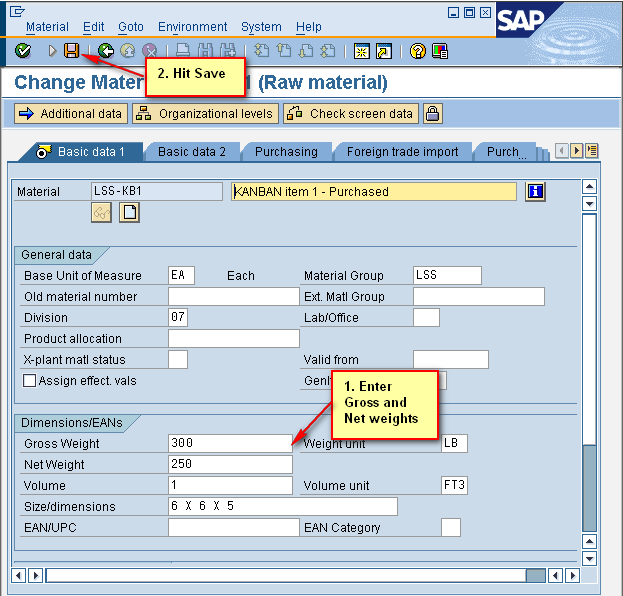Click the padlock icon button

click(433, 114)
